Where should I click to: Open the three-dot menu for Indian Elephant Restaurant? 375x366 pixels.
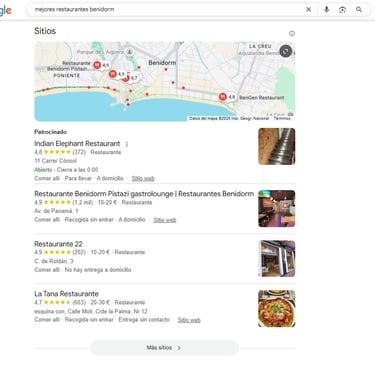click(127, 144)
